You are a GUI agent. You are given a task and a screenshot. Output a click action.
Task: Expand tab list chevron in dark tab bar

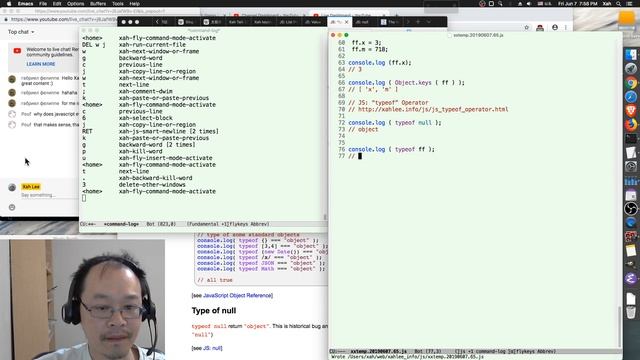tap(429, 22)
